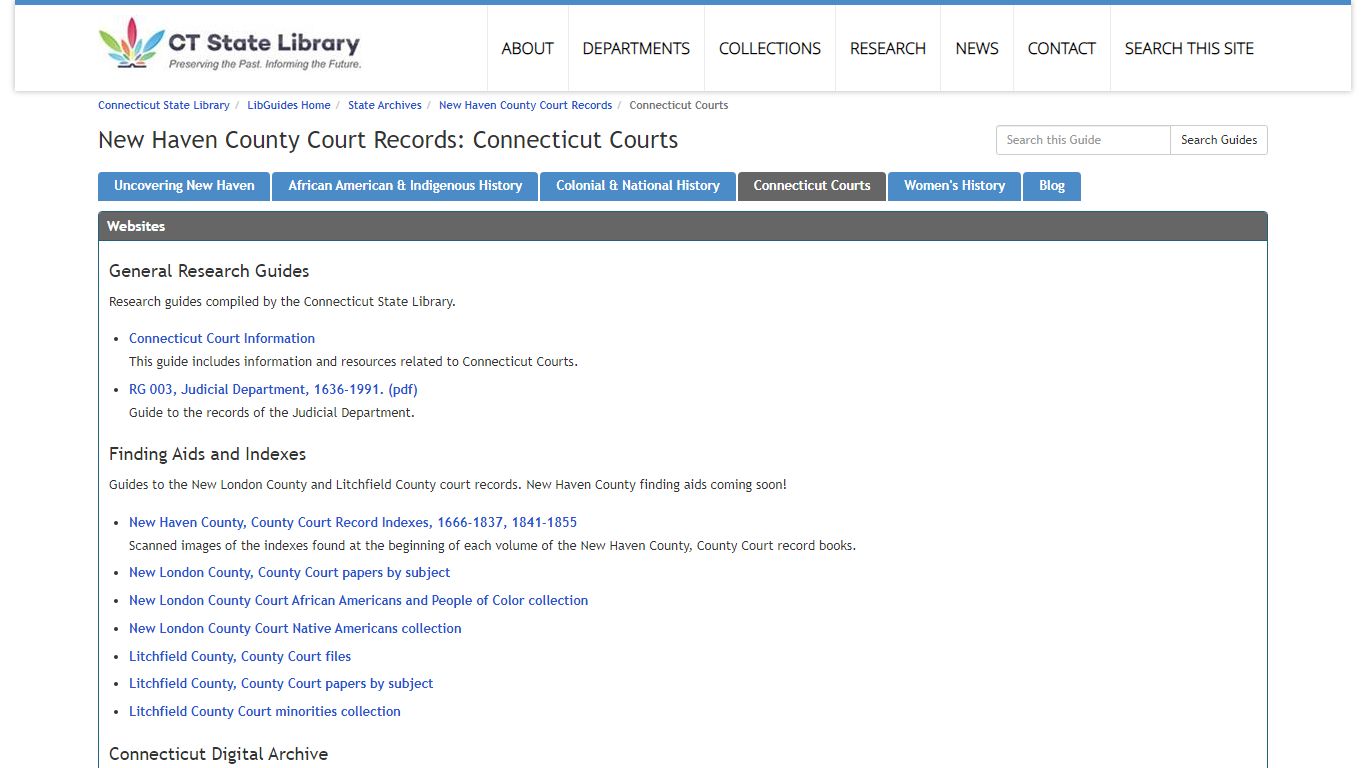1366x768 pixels.
Task: Click 'Research guides compiled by' description text
Action: (x=282, y=301)
